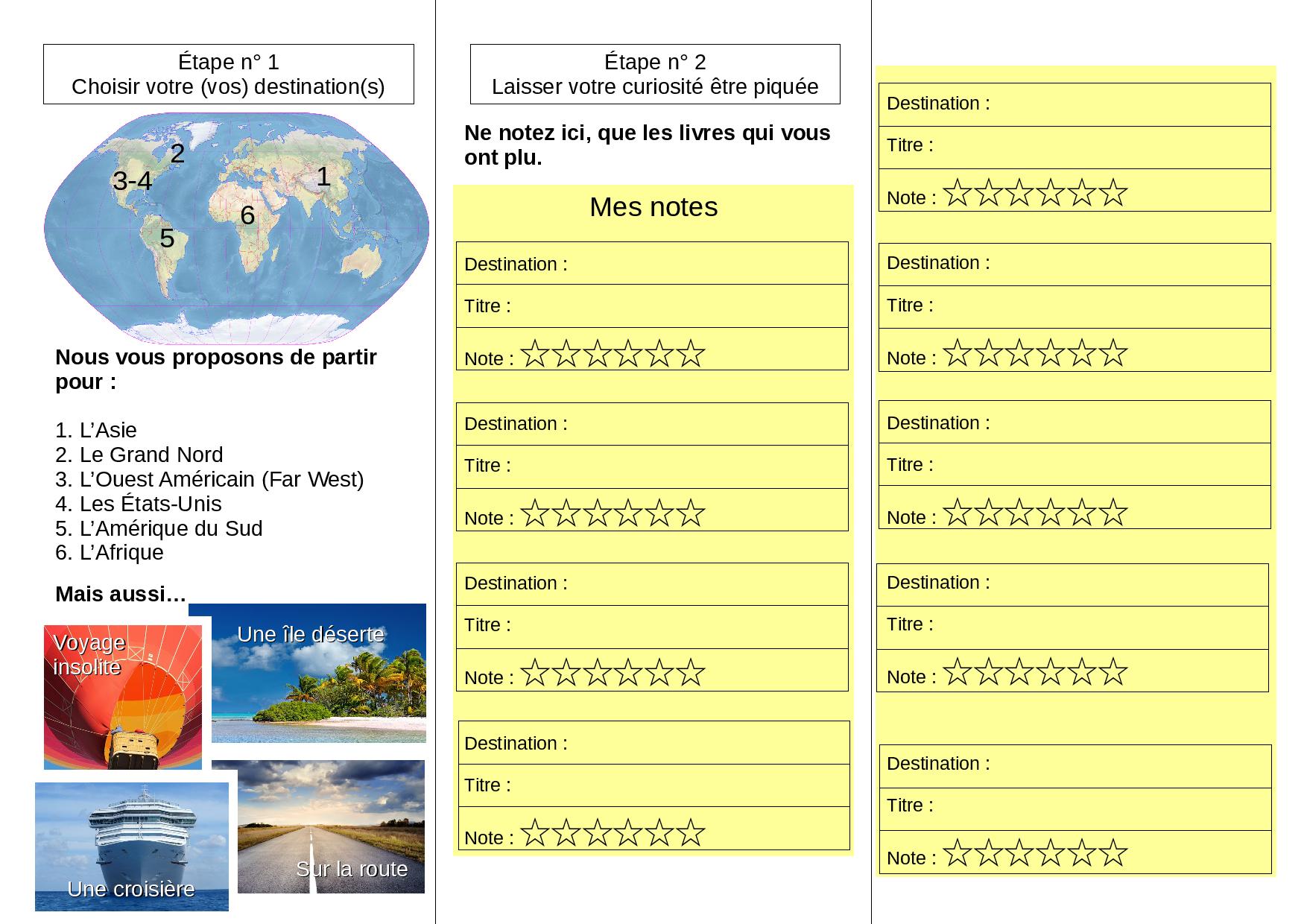Click number 1 over Asia on the world map

(323, 177)
